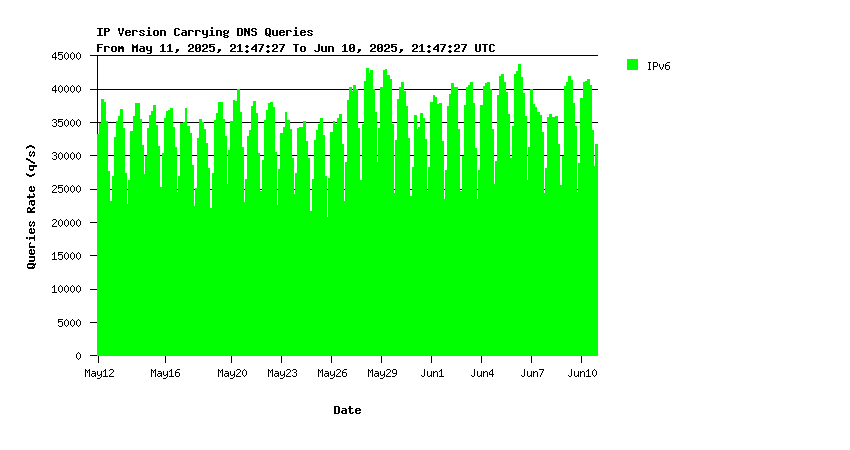Click the 25000 y-axis value

66,189
